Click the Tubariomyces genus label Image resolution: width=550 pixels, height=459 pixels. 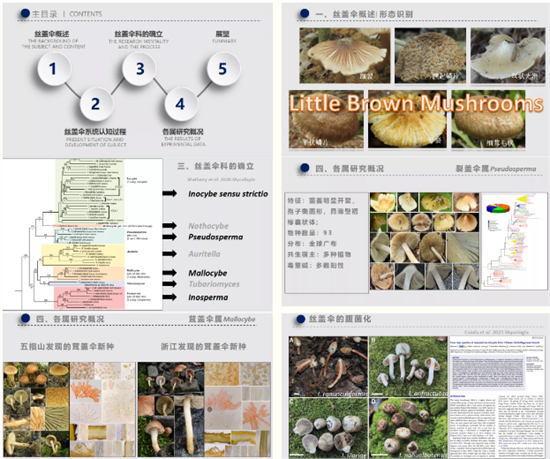pos(214,284)
